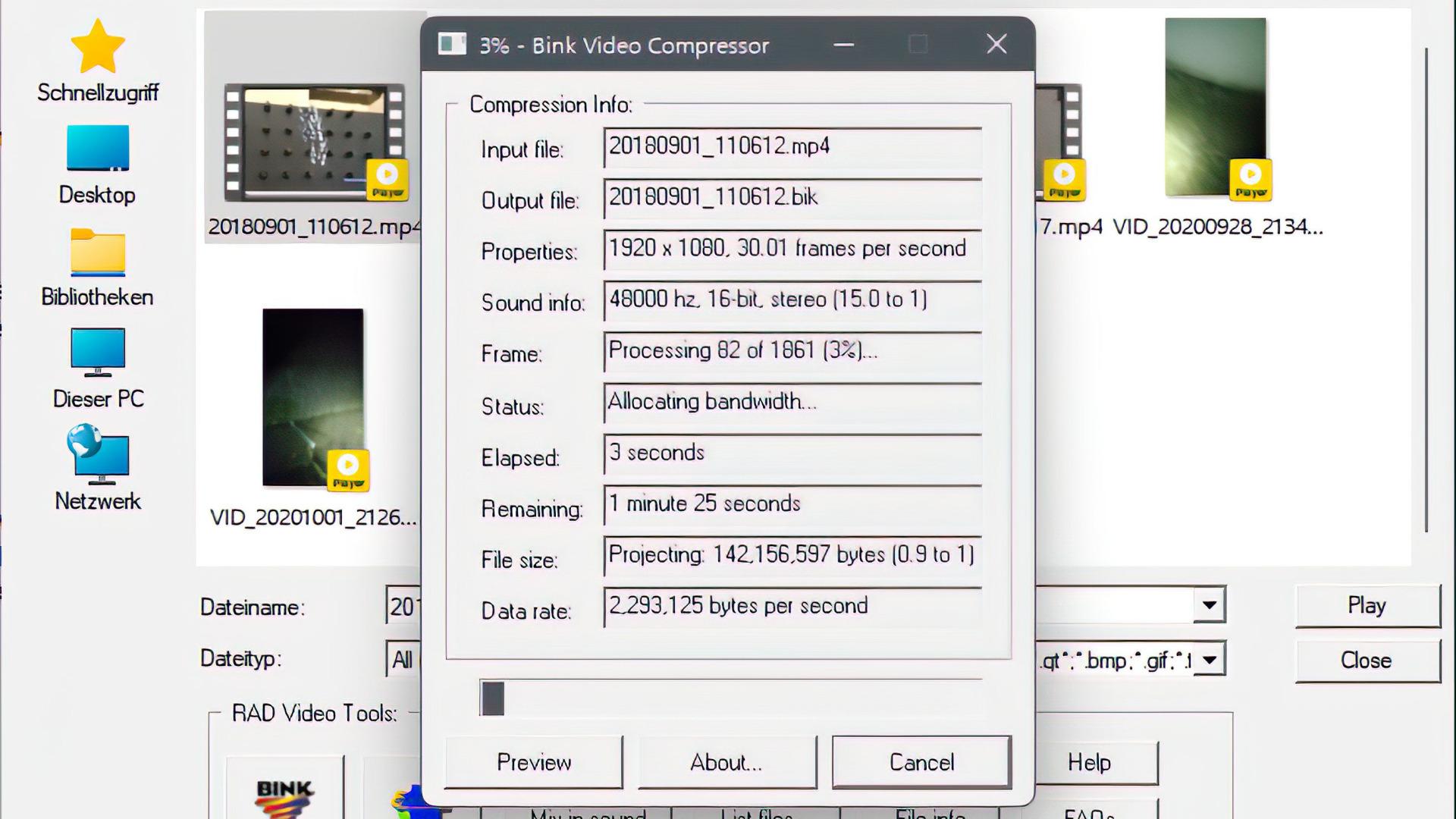Click the Output file value 20180901_110612.bik
Image resolution: width=1456 pixels, height=819 pixels.
792,198
